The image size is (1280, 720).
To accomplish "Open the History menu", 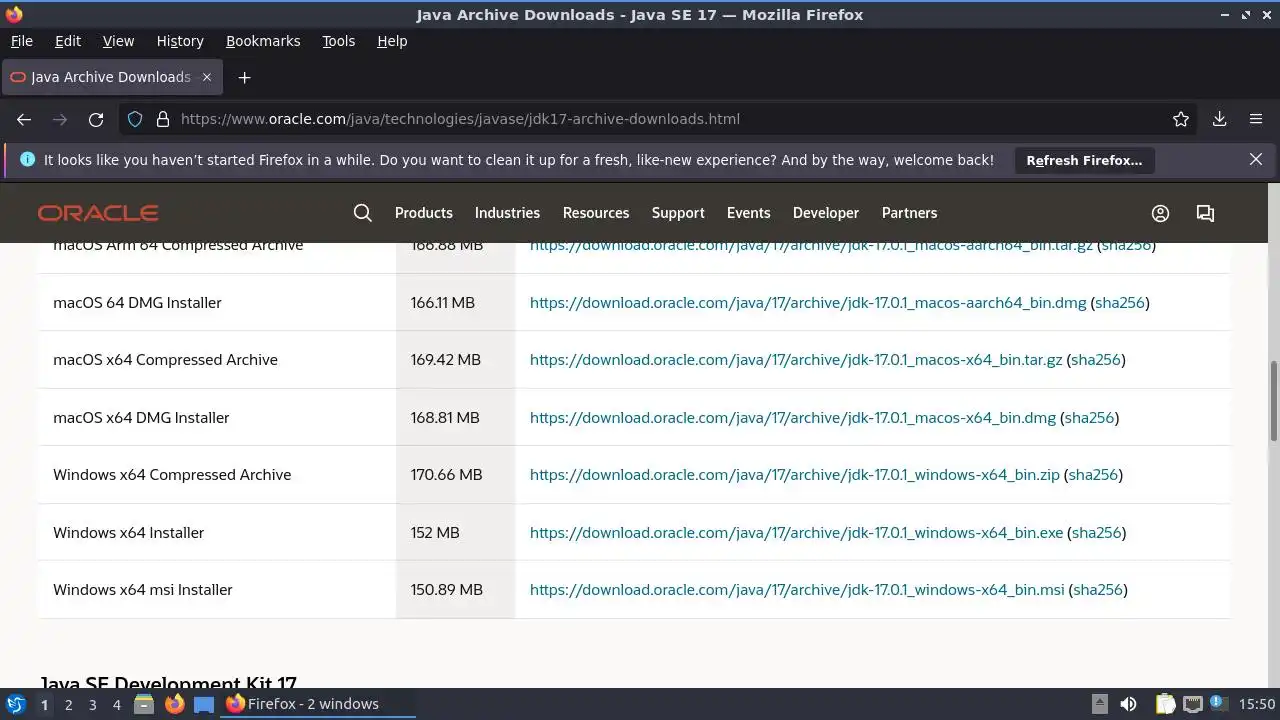I will click(180, 41).
